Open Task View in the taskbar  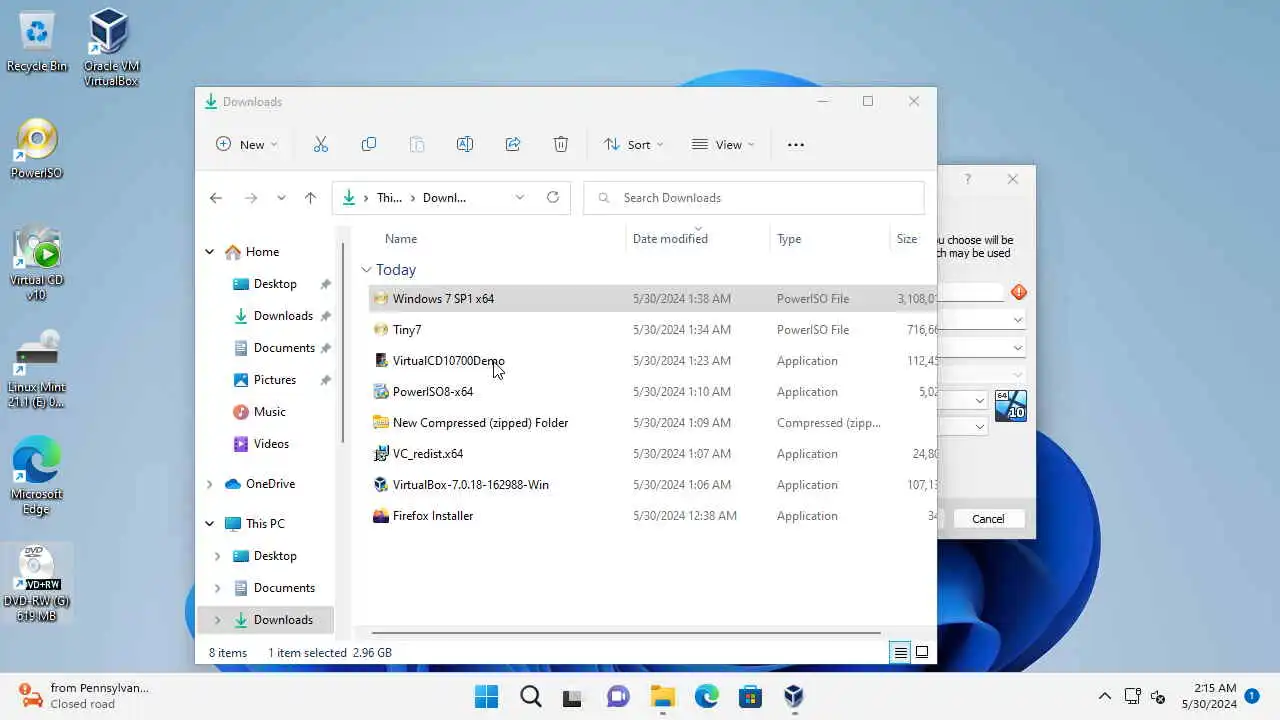[572, 697]
